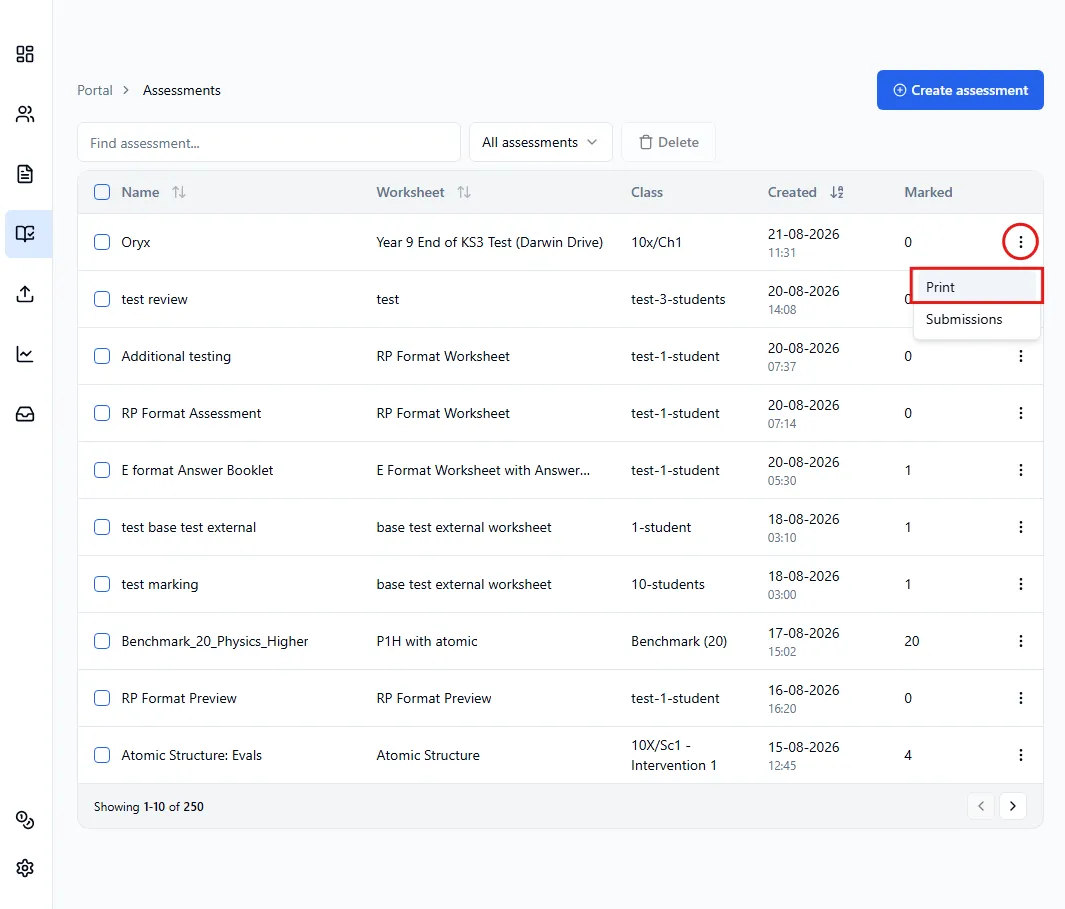Choose Print from the context menu
Image resolution: width=1065 pixels, height=909 pixels.
tap(977, 287)
